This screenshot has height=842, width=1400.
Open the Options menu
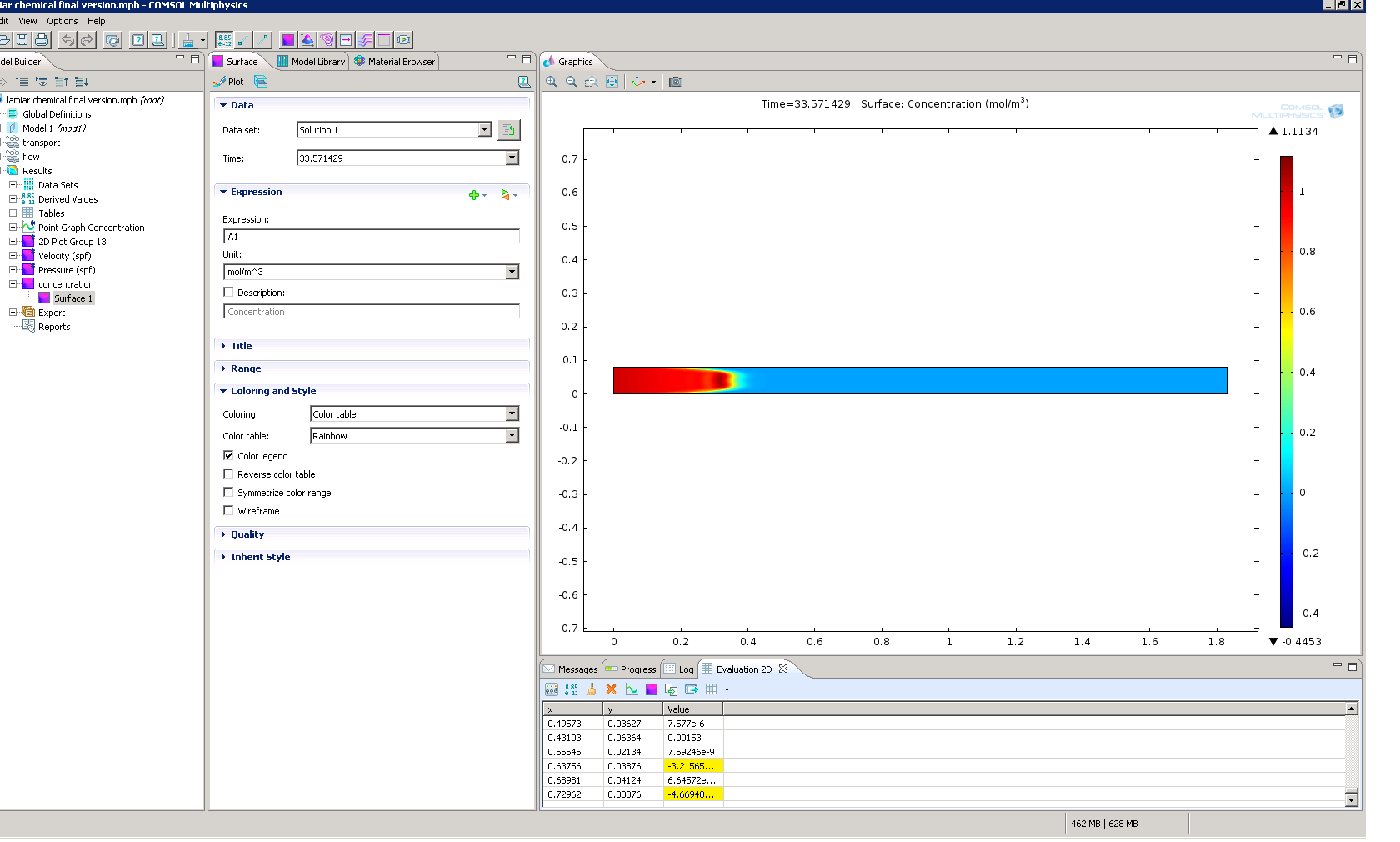click(x=62, y=21)
